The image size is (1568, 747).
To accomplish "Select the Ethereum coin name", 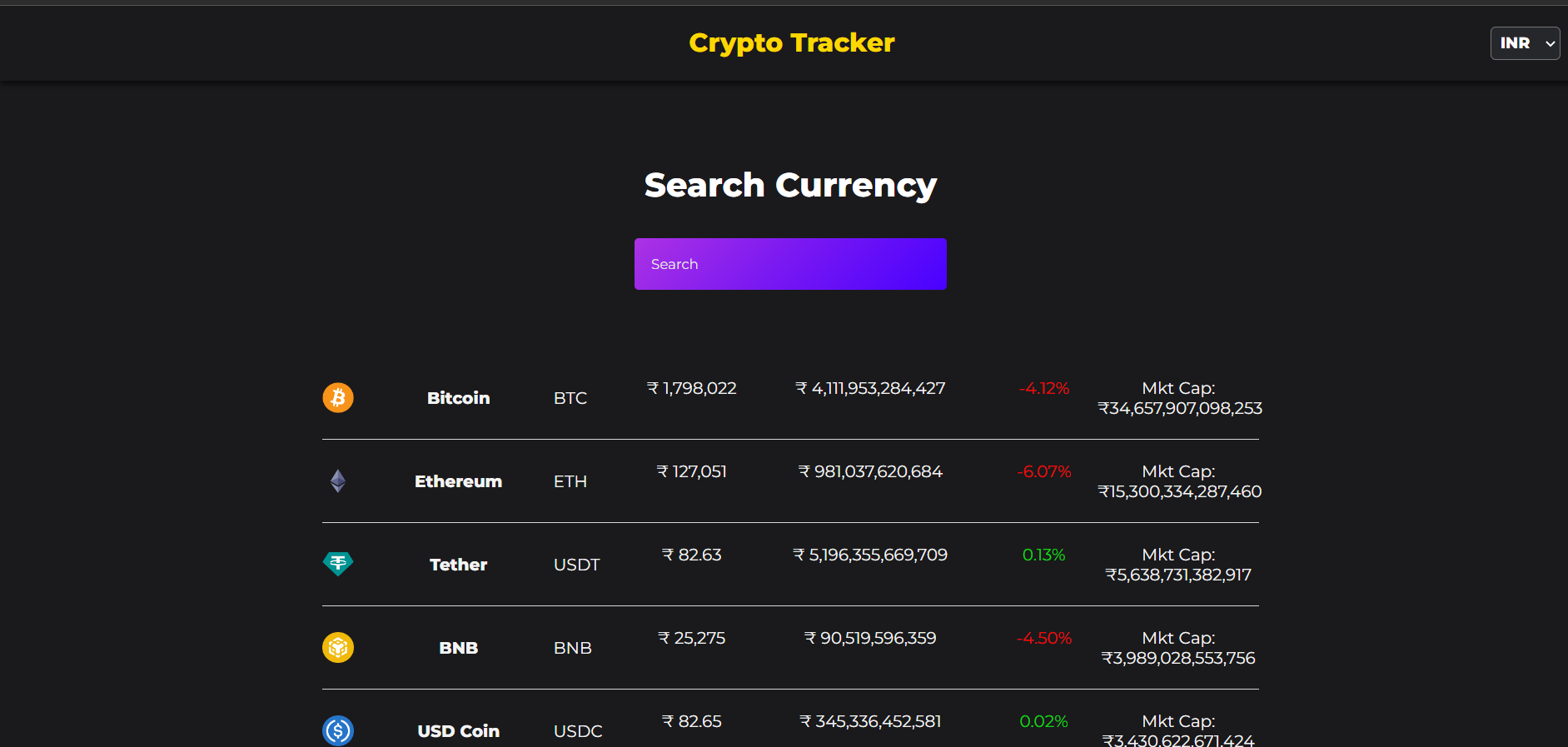I will (x=458, y=481).
